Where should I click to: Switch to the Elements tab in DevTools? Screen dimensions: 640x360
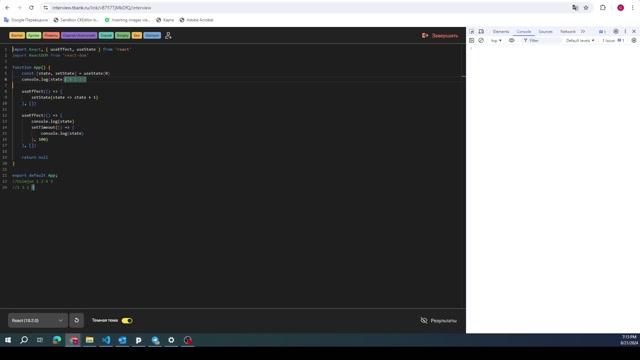click(501, 31)
